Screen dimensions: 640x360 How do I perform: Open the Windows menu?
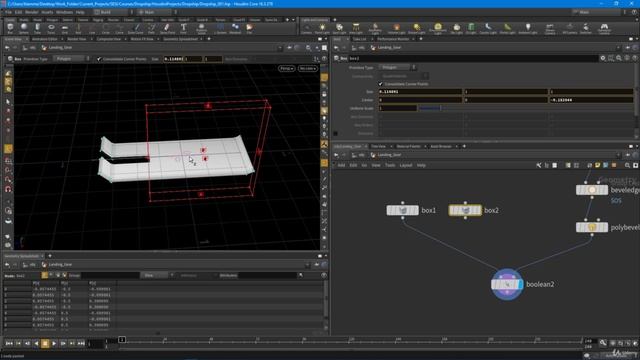click(64, 12)
